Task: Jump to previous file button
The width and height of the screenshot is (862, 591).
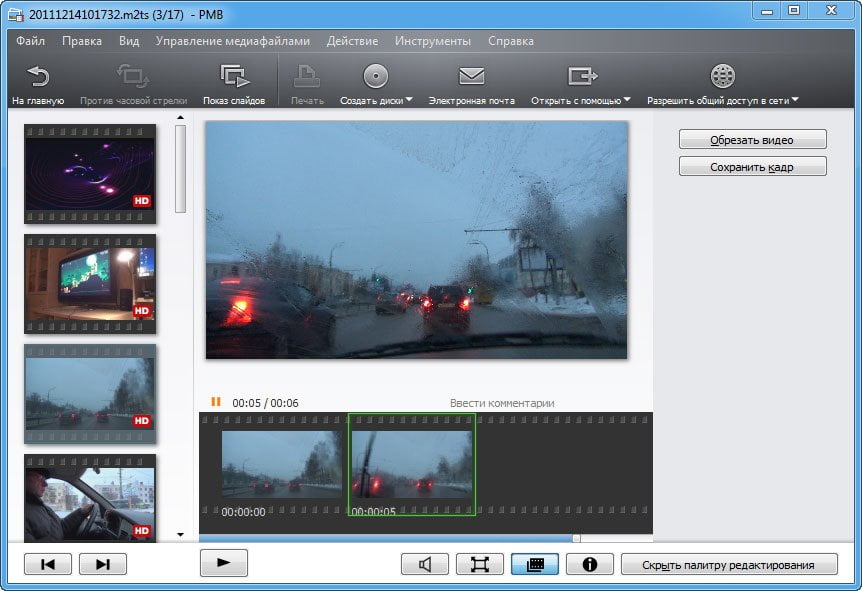Action: coord(48,564)
